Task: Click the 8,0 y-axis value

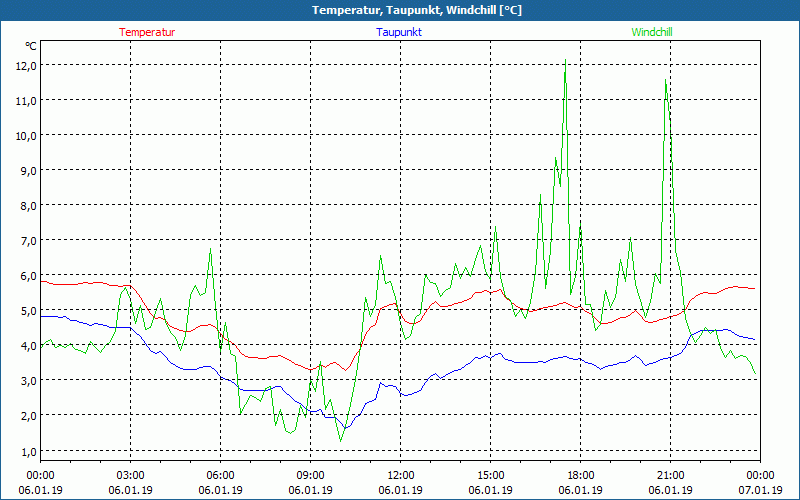Action: 29,206
